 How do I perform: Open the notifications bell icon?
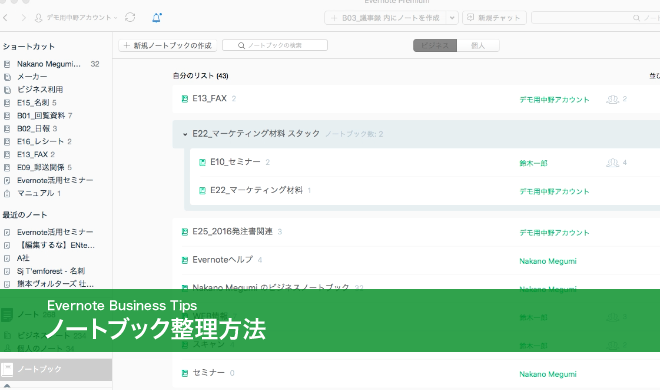pos(157,17)
